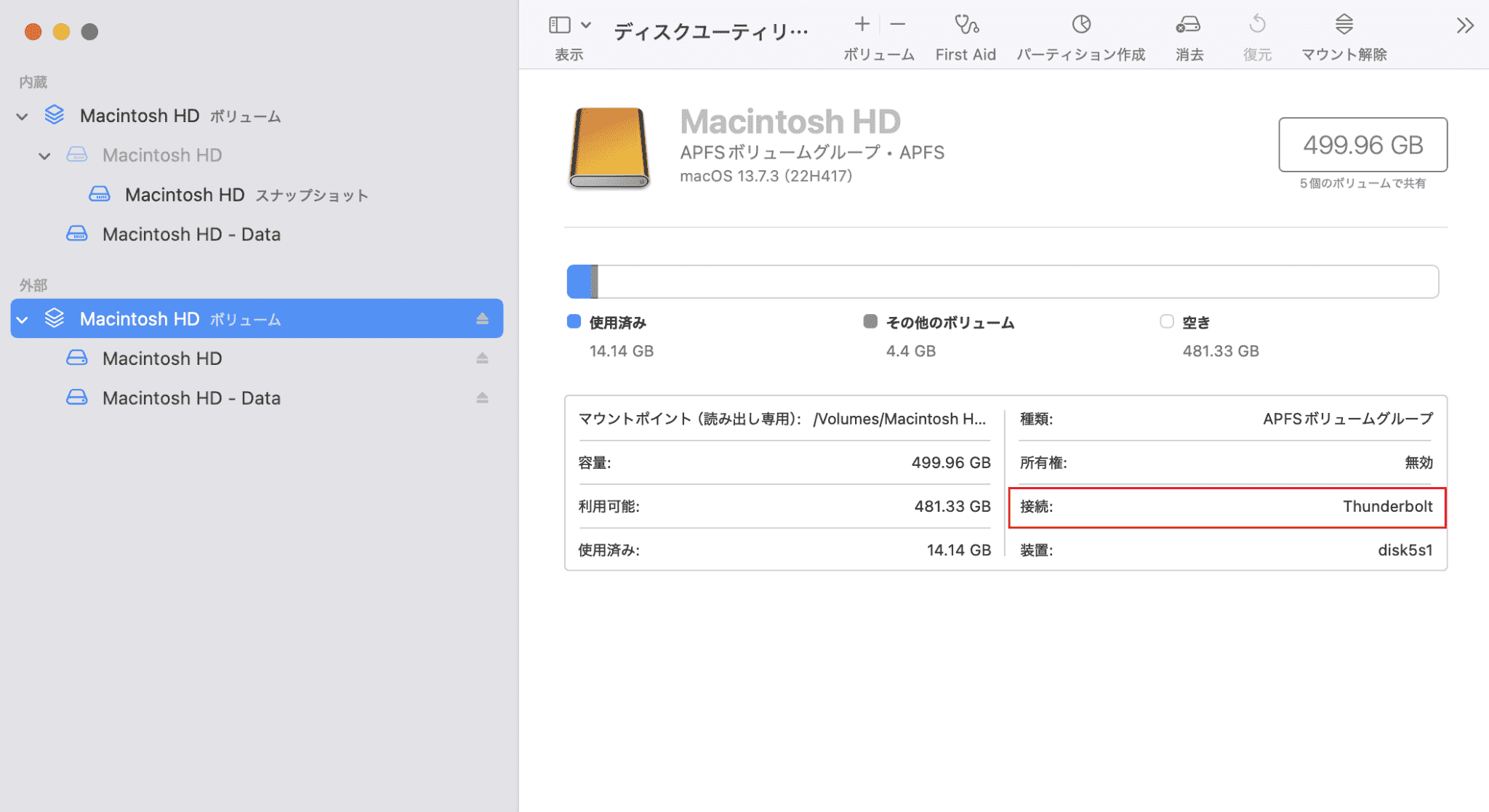Click the ボリューム toolbar label

click(878, 55)
